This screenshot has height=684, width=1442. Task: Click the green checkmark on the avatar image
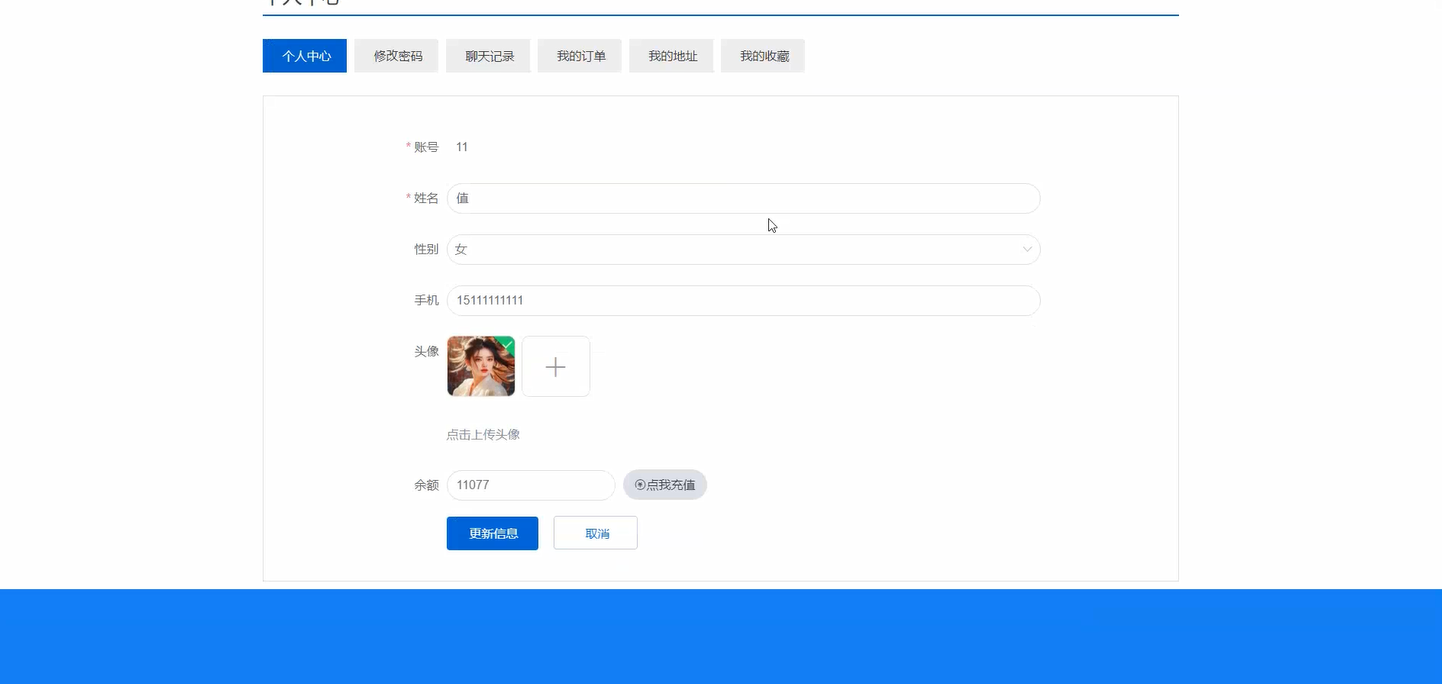[x=507, y=345]
